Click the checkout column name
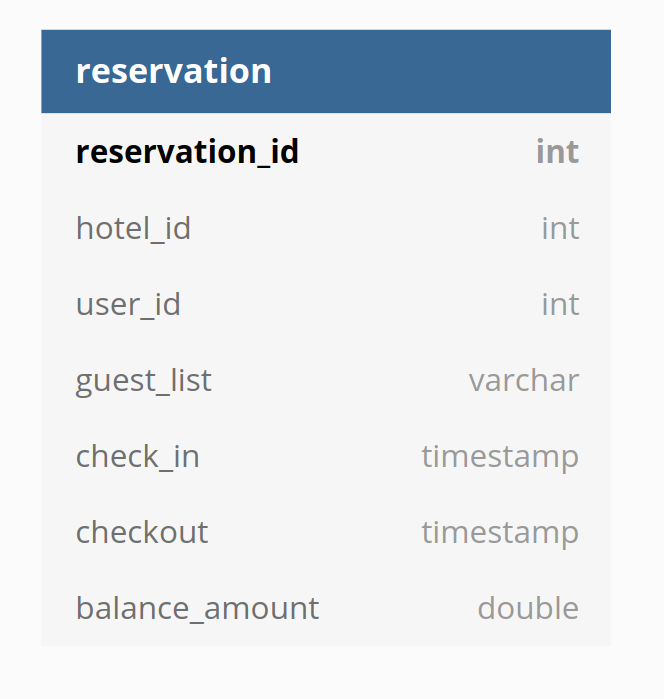The width and height of the screenshot is (664, 699). (x=142, y=532)
